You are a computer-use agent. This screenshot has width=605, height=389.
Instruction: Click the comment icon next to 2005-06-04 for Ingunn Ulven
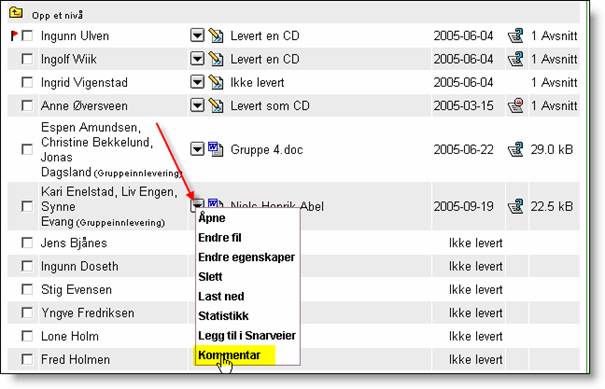coord(515,36)
